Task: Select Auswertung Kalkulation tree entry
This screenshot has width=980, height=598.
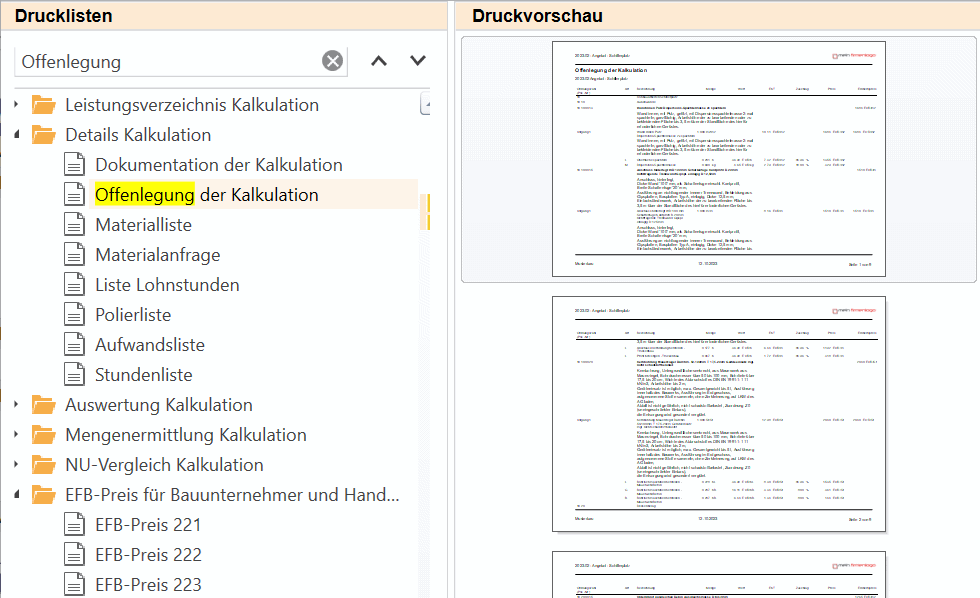Action: [159, 404]
